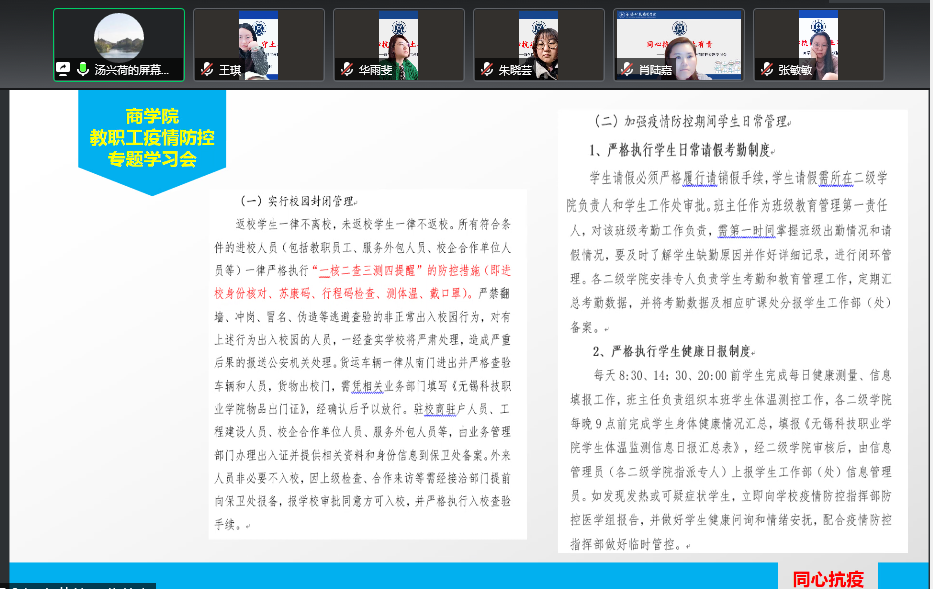Select 王琪's video thumbnail
Image resolution: width=933 pixels, height=589 pixels.
[x=258, y=38]
